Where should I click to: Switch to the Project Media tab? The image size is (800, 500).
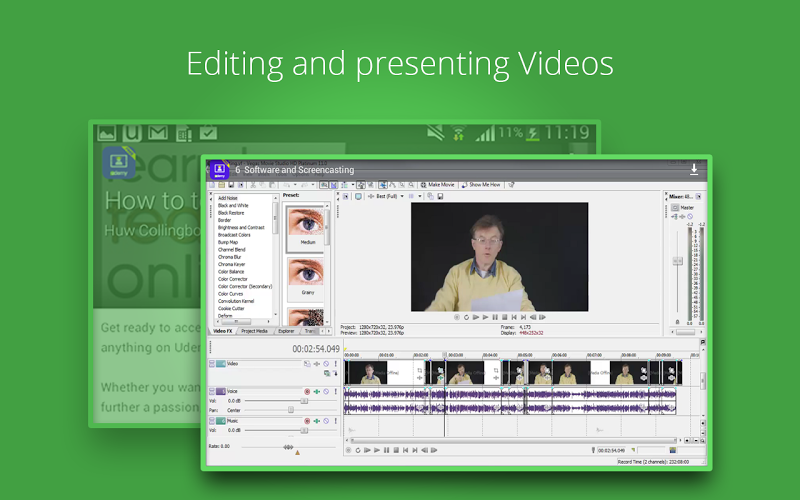(x=254, y=330)
